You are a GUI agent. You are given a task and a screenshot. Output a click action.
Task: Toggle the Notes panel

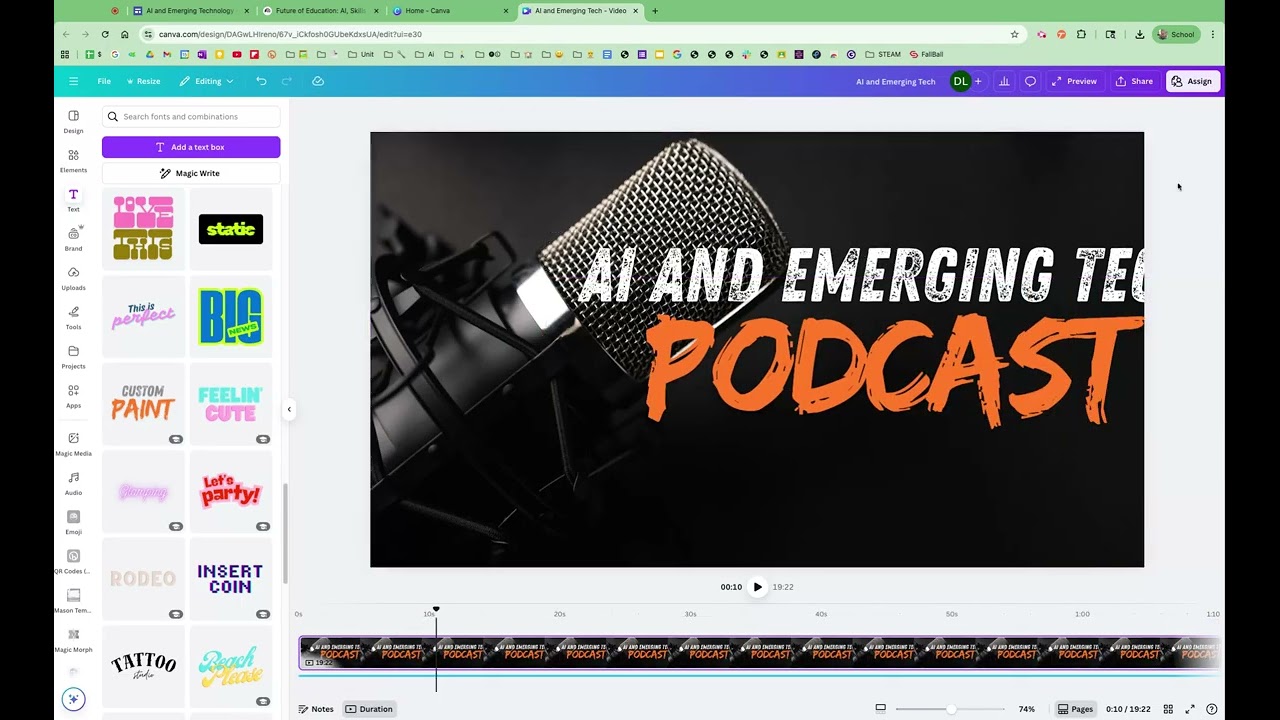click(316, 709)
